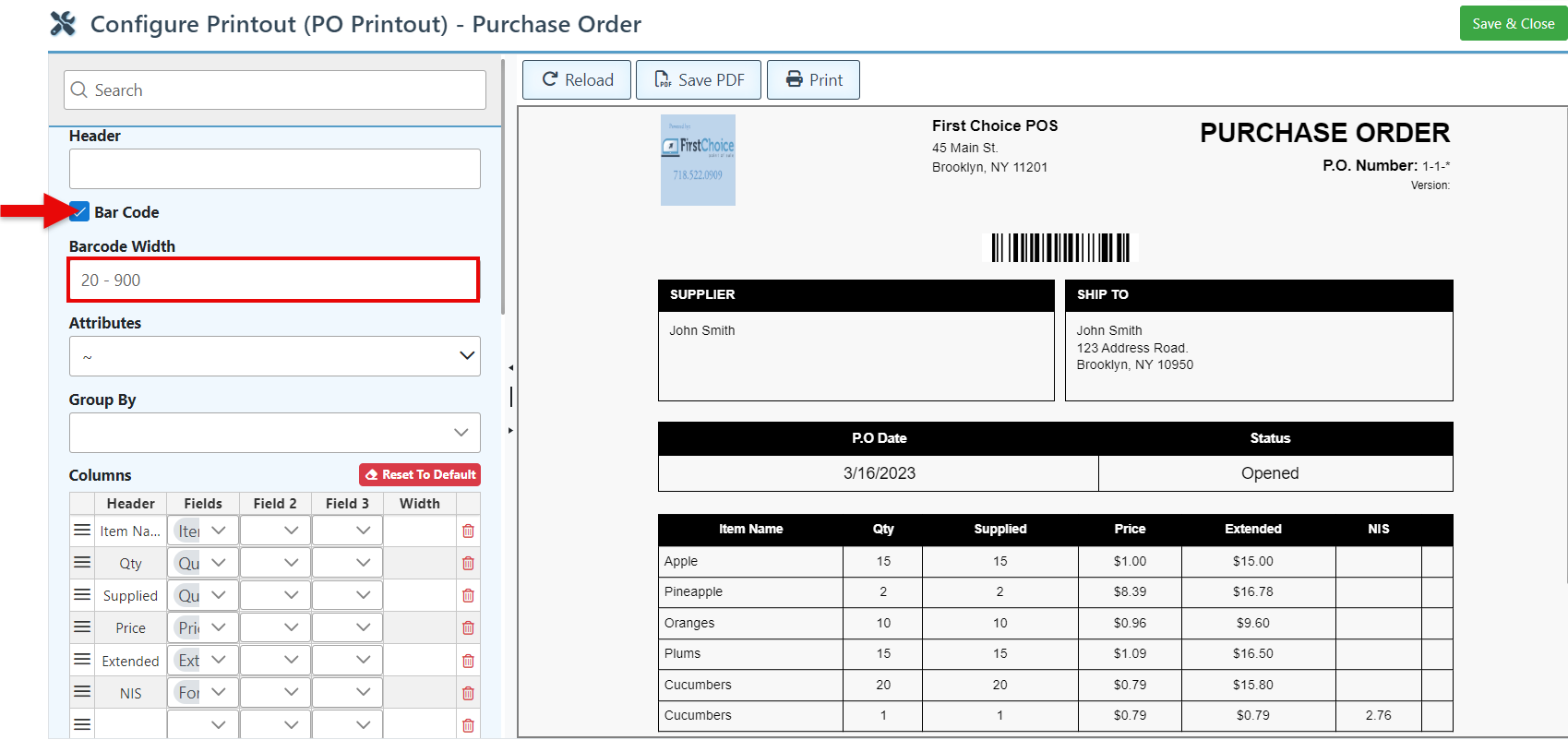Print the purchase order

813,80
